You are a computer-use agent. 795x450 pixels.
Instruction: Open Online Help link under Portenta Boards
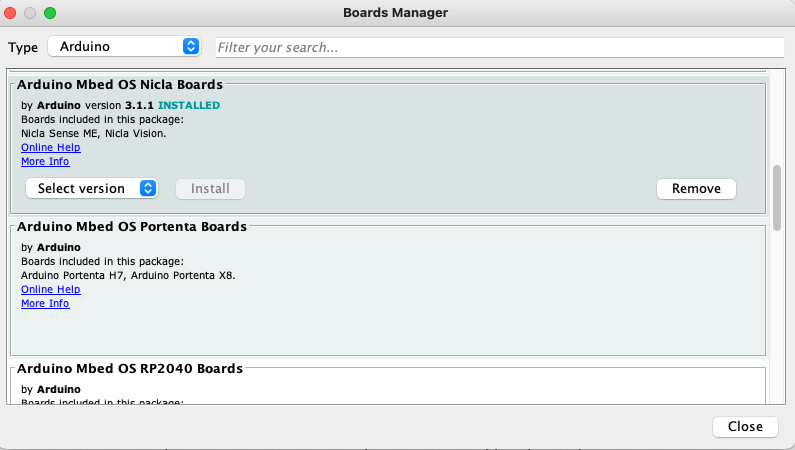(x=51, y=289)
